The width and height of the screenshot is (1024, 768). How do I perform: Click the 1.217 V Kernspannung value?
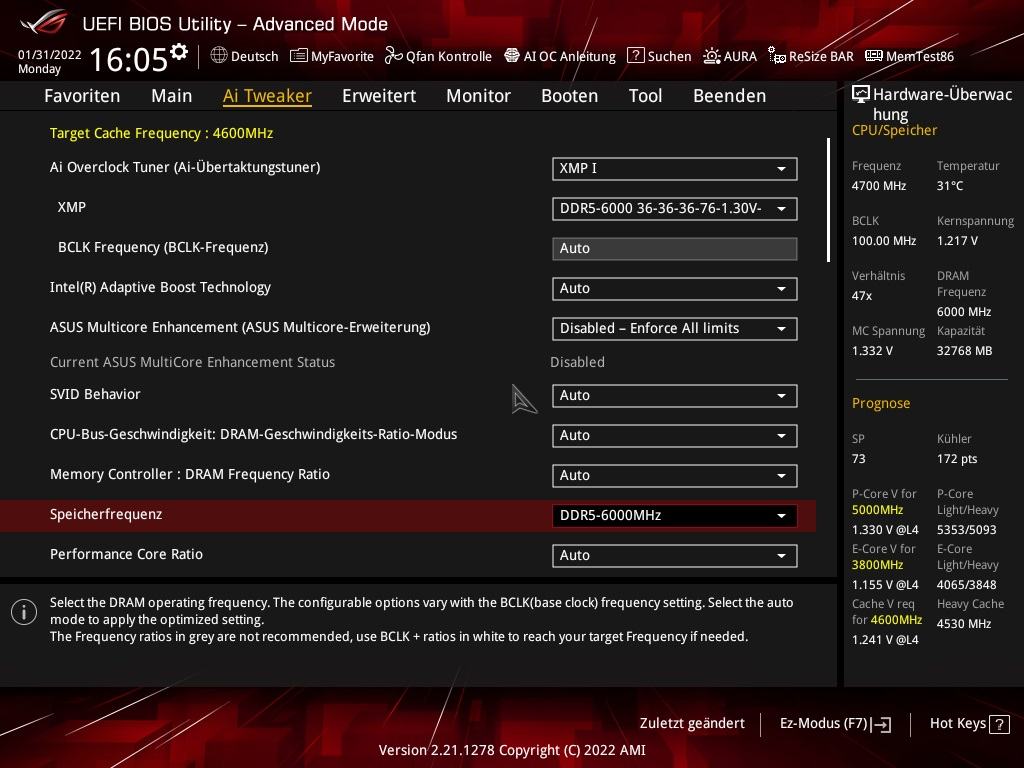coord(957,241)
